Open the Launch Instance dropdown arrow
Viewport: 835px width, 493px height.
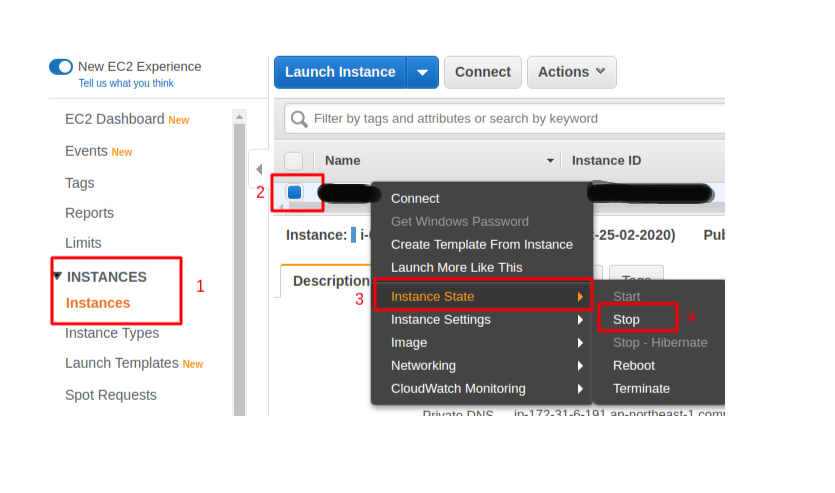point(422,72)
